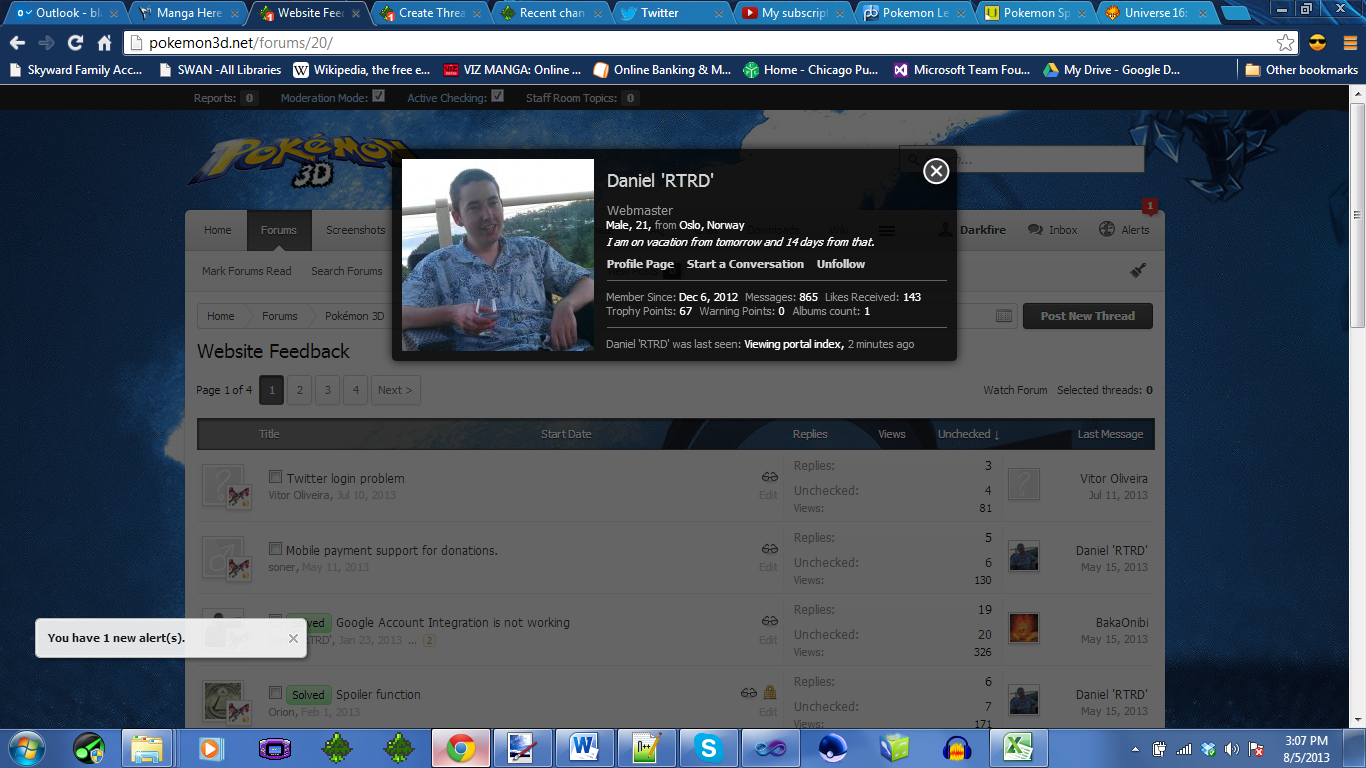Screen dimensions: 1366x768
Task: Click the calendar icon beside Post New Thread
Action: [1005, 316]
